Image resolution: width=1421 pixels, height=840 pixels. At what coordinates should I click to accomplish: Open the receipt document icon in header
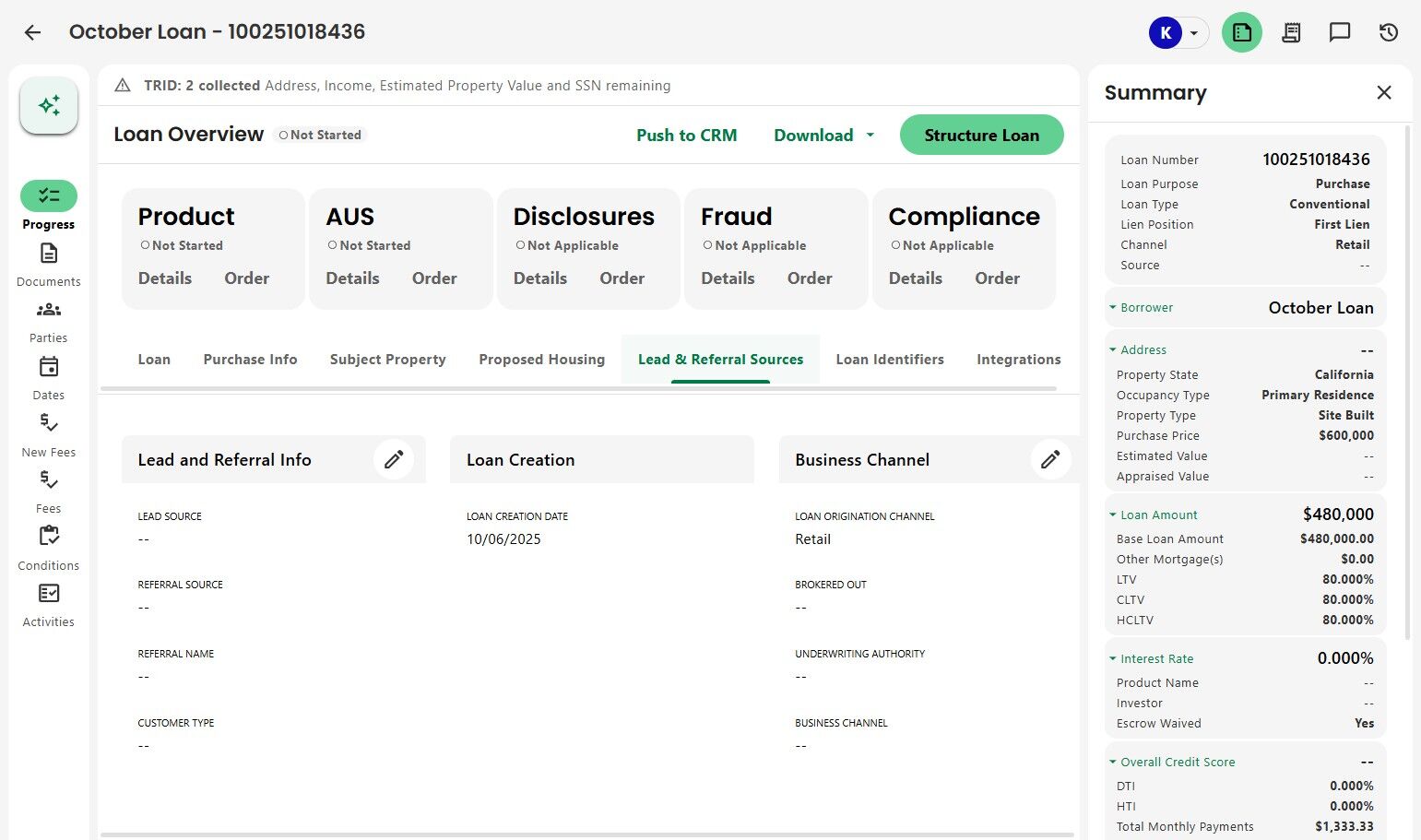[1291, 33]
